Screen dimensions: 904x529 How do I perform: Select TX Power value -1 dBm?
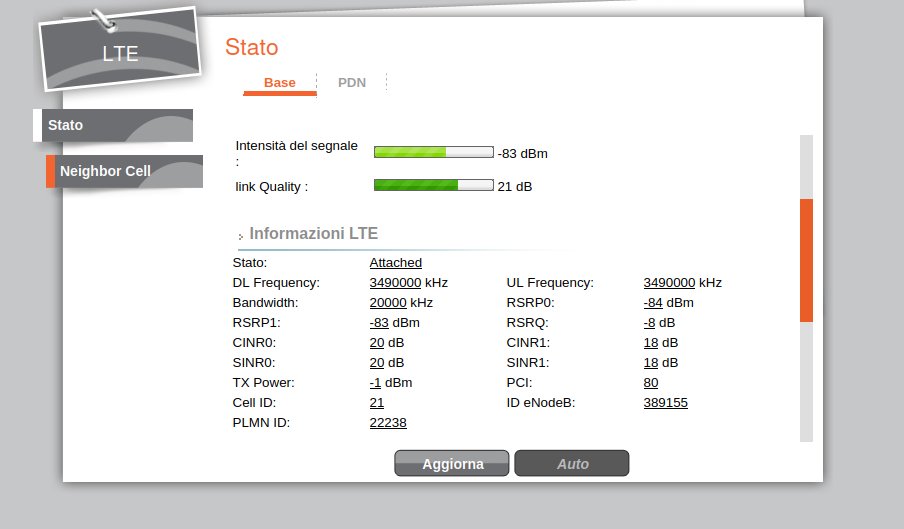(391, 383)
